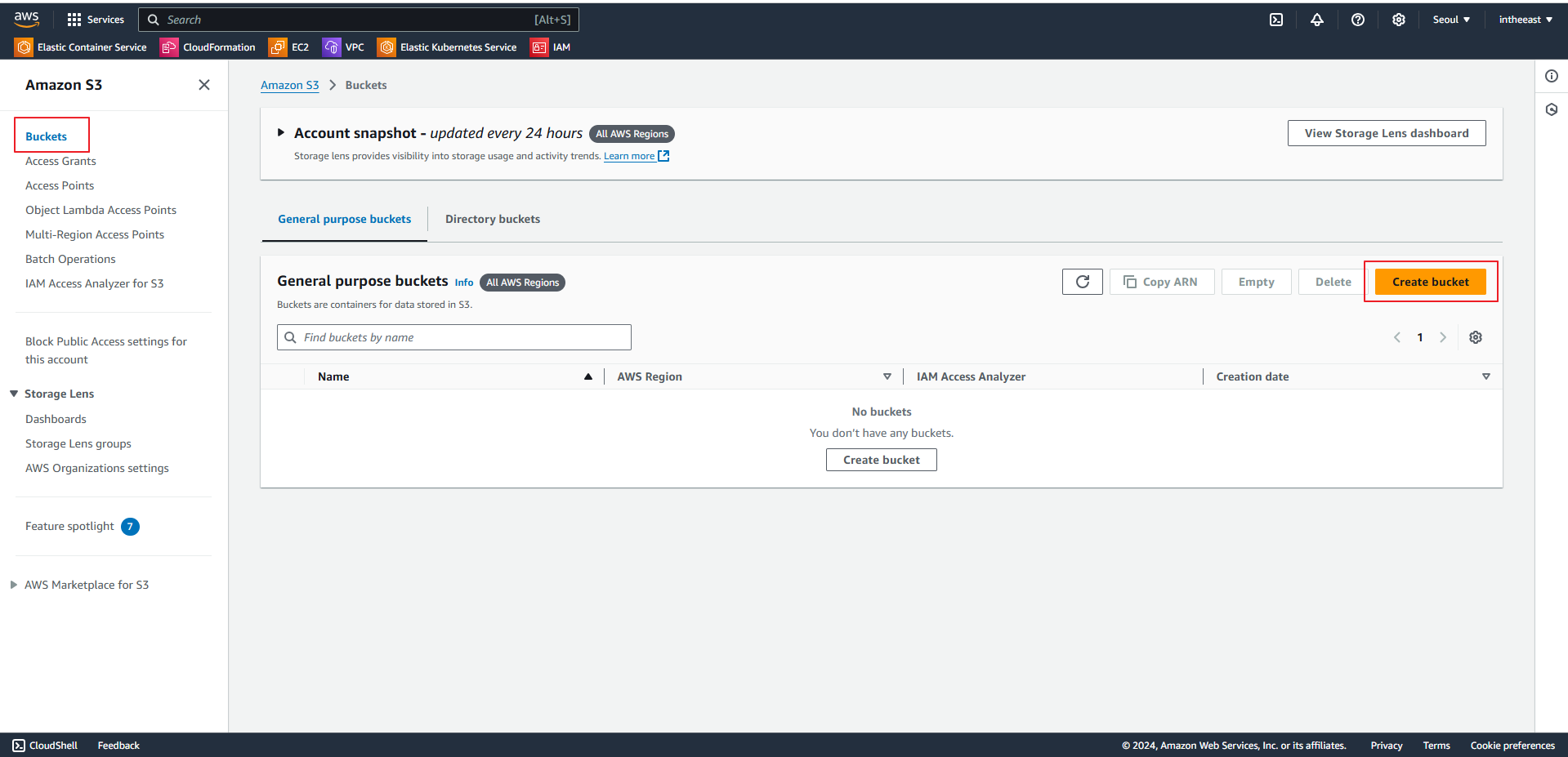The height and width of the screenshot is (757, 1568).
Task: Click the AWS logo home icon
Action: click(26, 19)
